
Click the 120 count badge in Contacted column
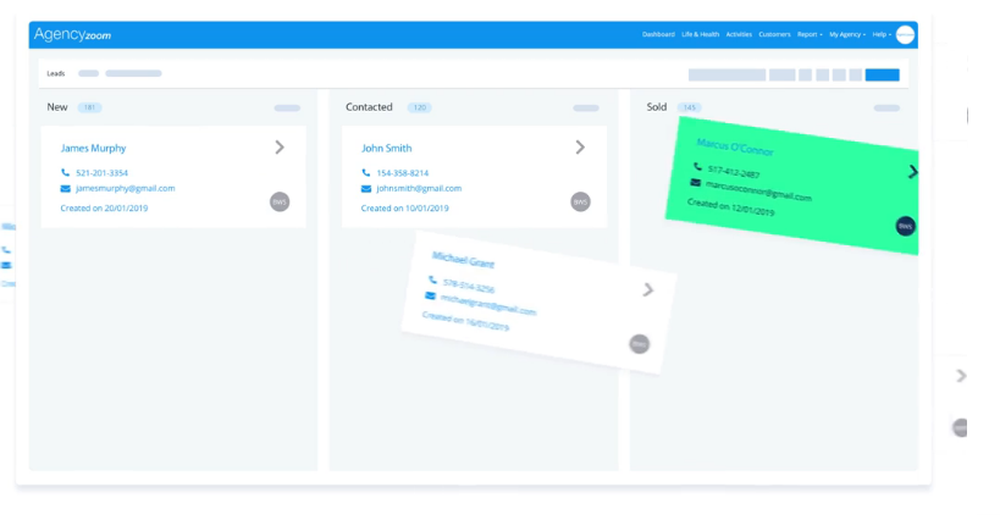(x=420, y=108)
